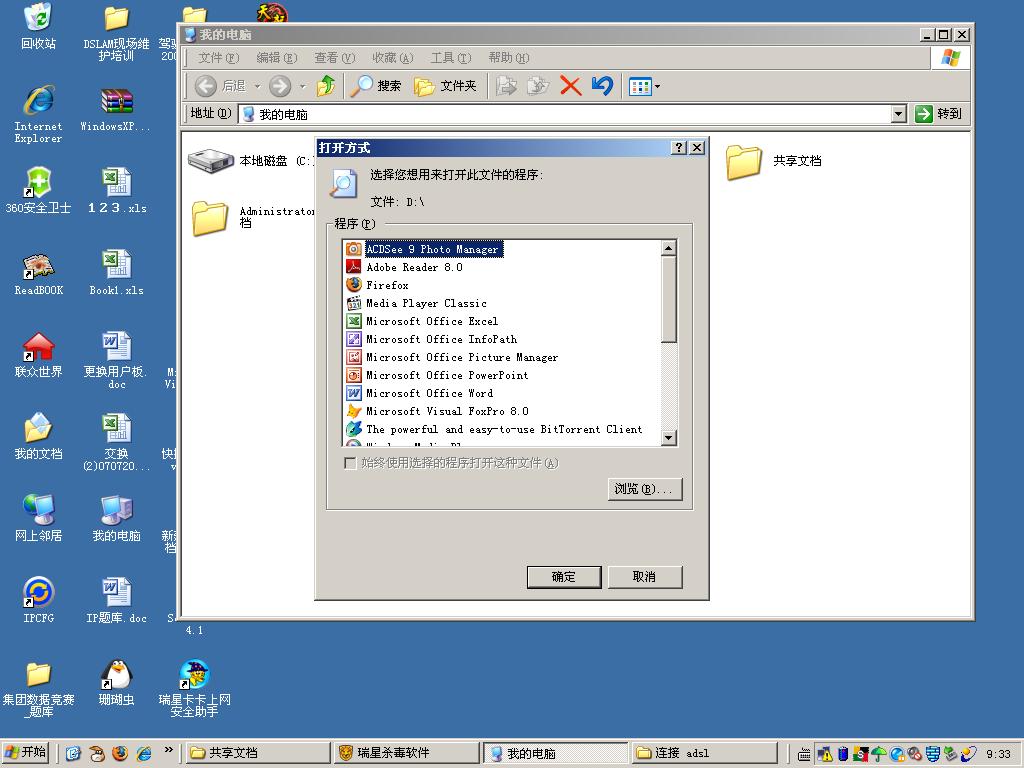Click the 我的电脑 address input field

[566, 114]
